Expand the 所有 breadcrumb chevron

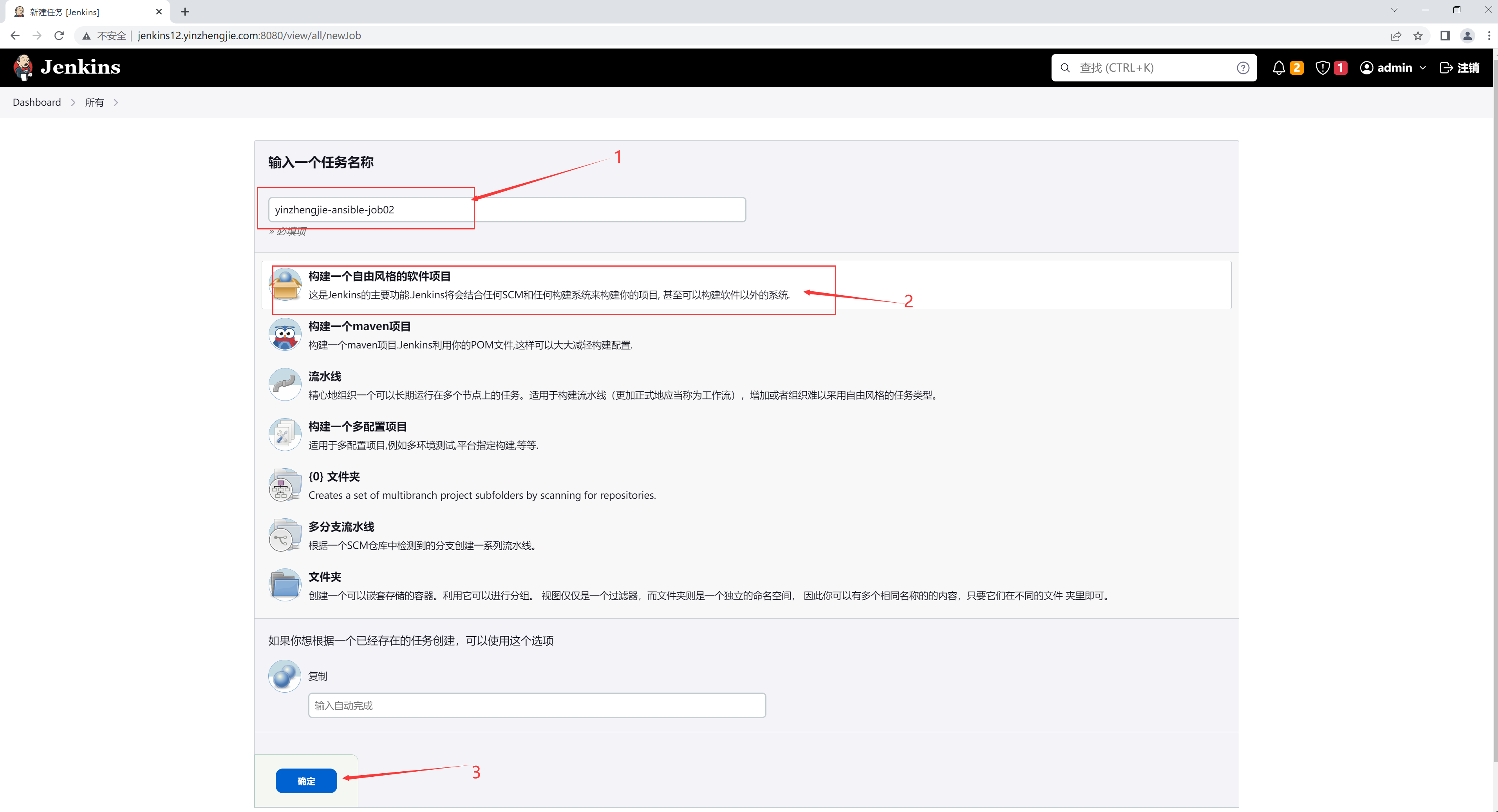116,103
